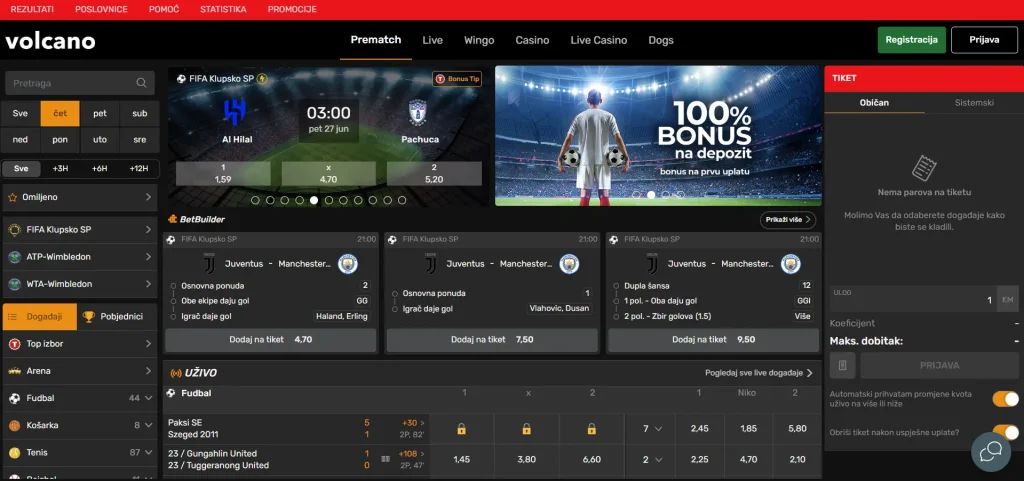Screen dimensions: 1024x481
Task: Click the Registracija button
Action: coord(912,40)
